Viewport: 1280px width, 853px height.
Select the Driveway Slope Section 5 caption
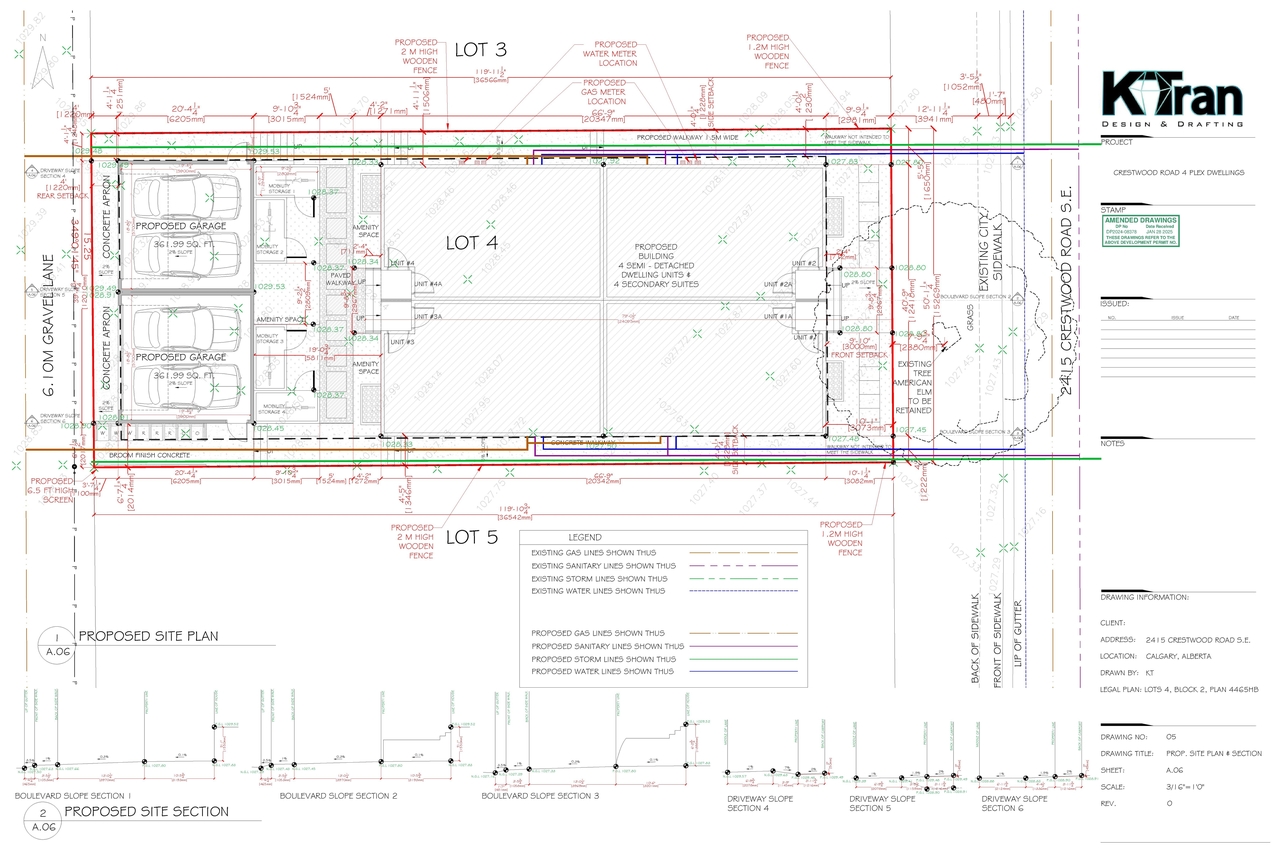(883, 803)
